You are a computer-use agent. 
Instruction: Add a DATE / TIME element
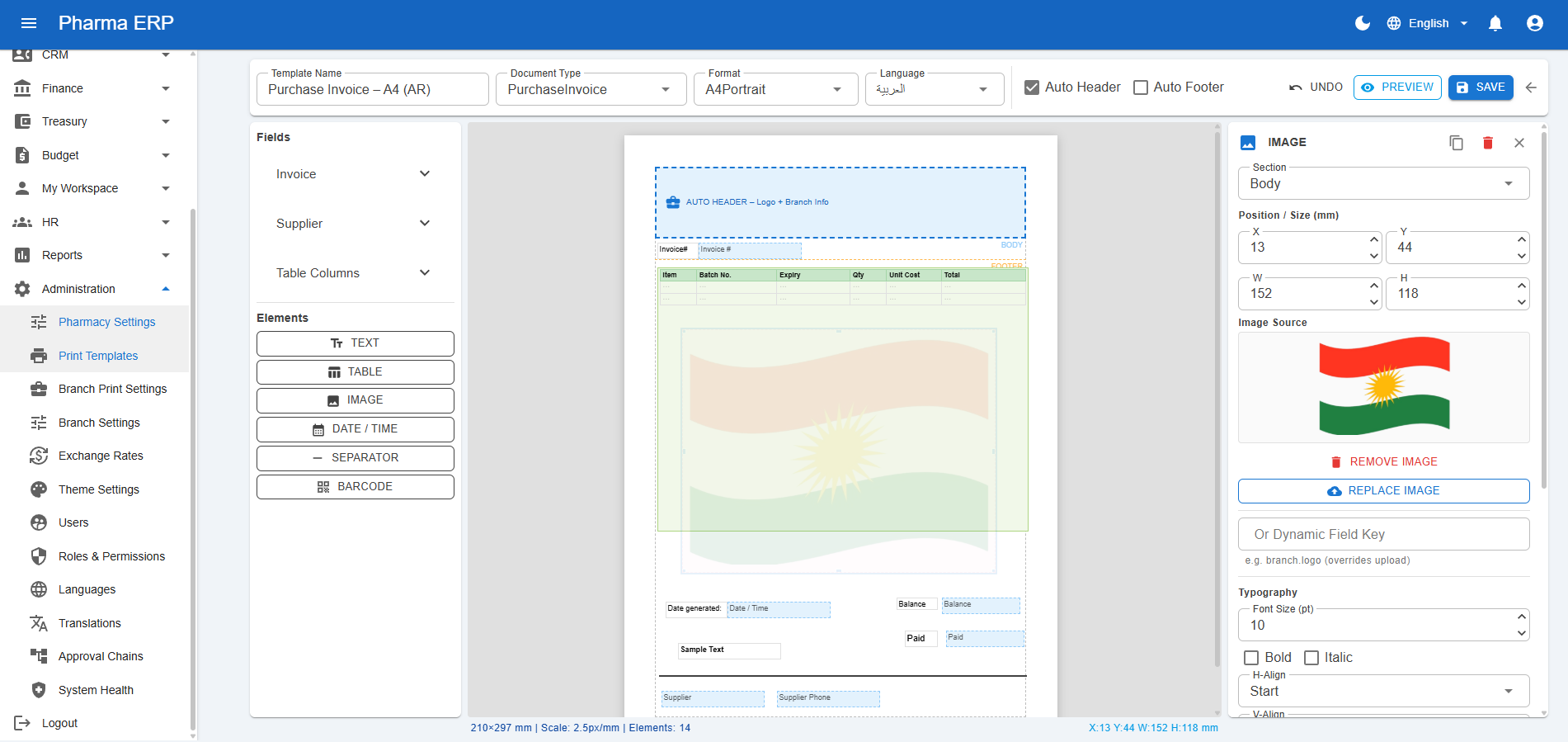point(356,429)
